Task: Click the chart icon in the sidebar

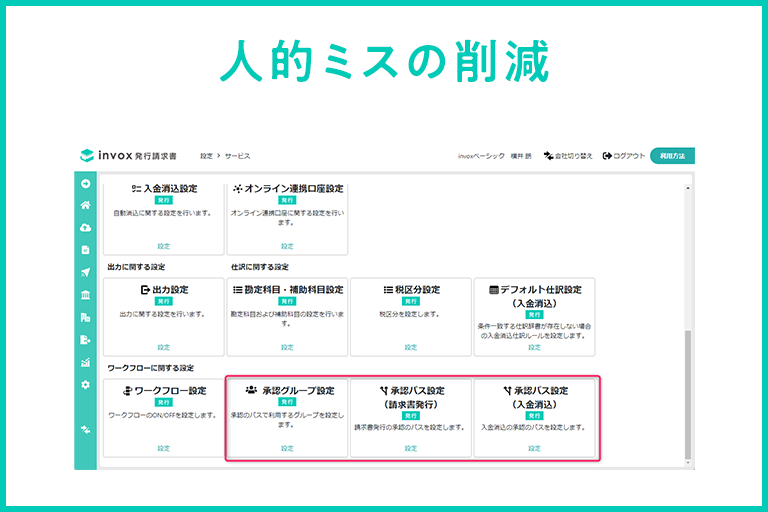Action: [86, 362]
